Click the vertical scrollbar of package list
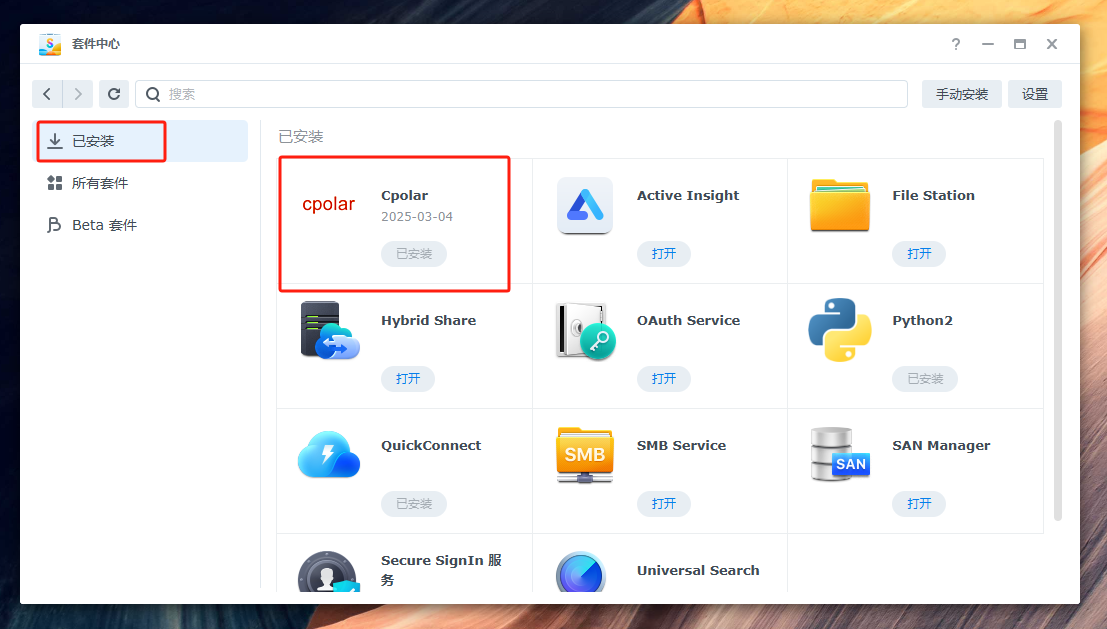Viewport: 1107px width, 629px height. point(1058,321)
